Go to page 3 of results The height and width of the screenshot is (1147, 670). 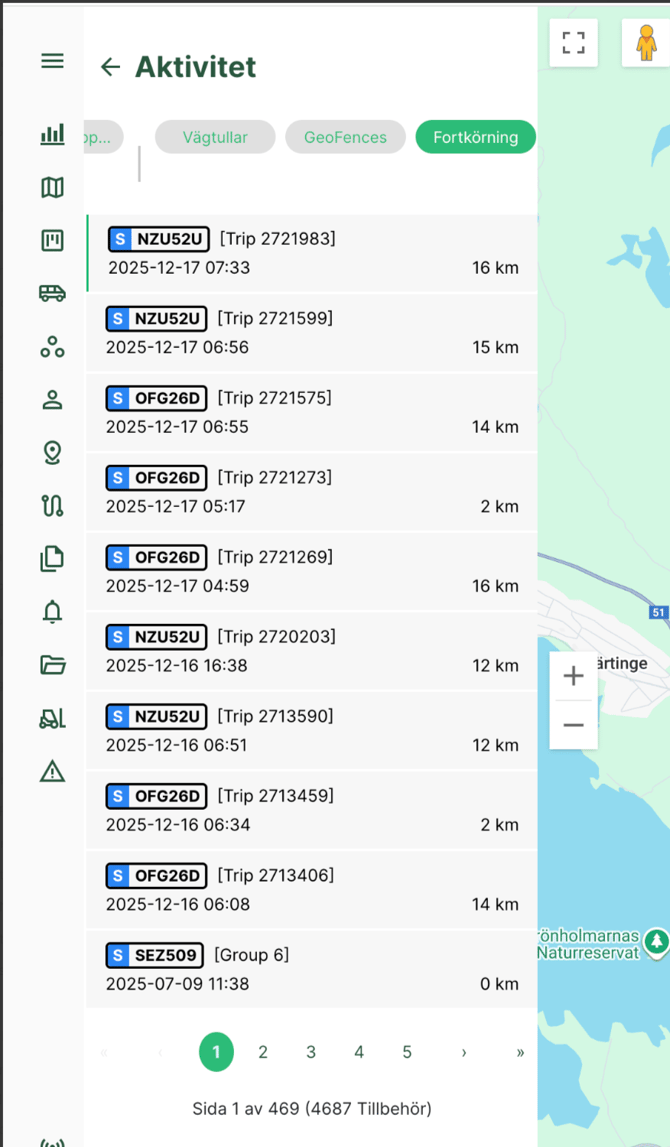(x=311, y=1052)
